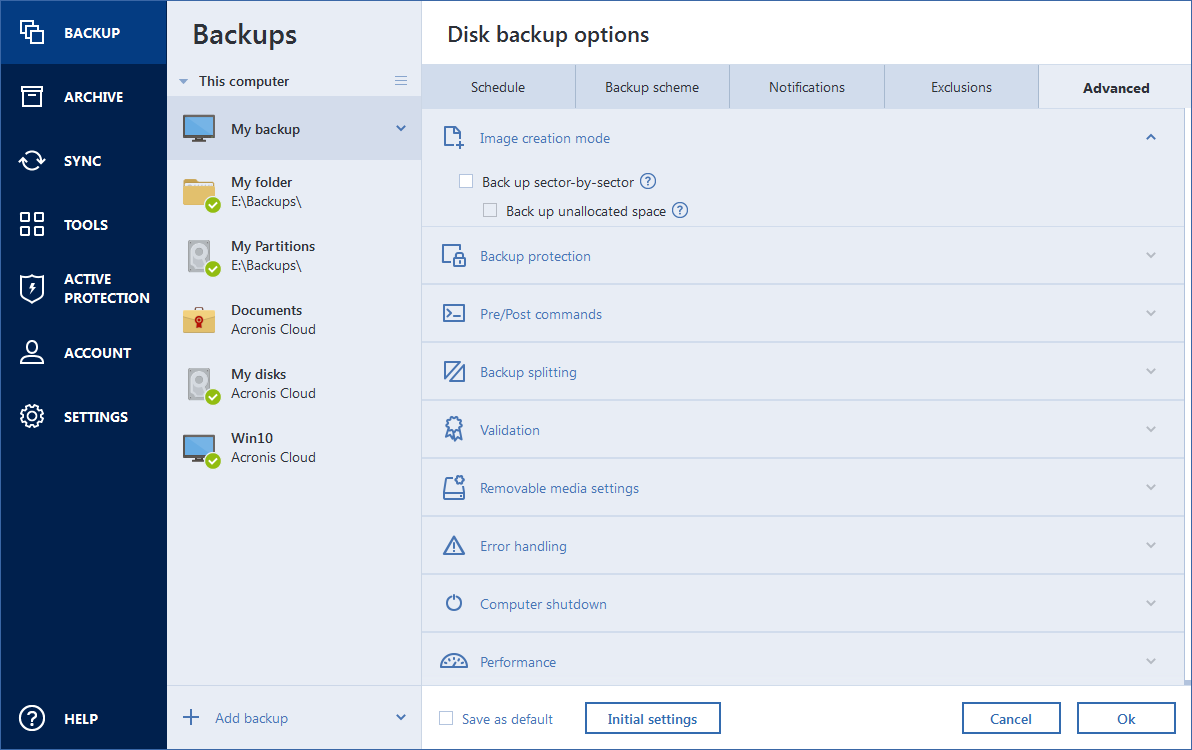1192x750 pixels.
Task: Open the Backup section icon in sidebar
Action: click(x=31, y=32)
